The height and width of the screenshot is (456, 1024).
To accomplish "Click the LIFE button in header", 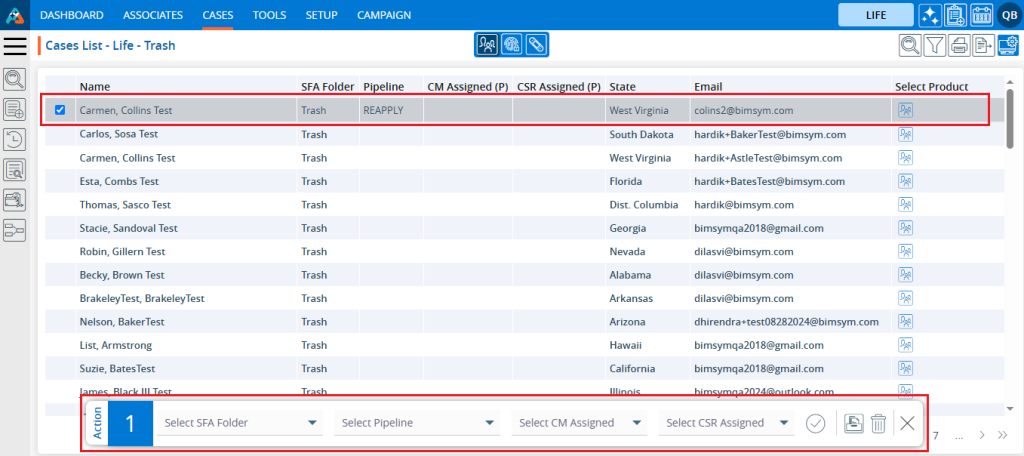I will point(875,15).
